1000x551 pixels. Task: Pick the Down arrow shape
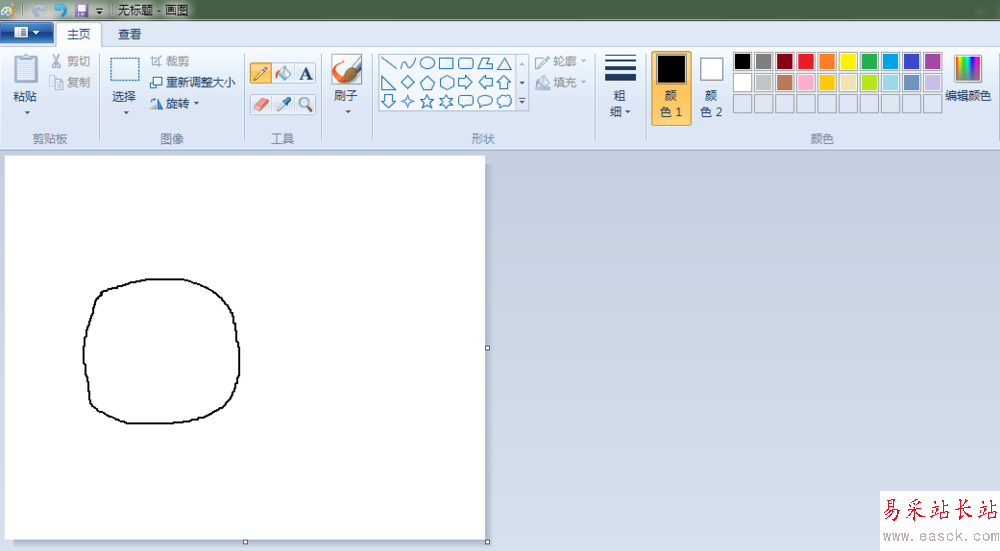pyautogui.click(x=388, y=101)
